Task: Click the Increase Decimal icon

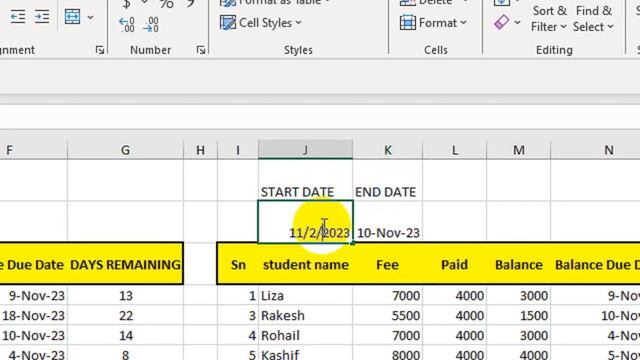Action: [127, 24]
